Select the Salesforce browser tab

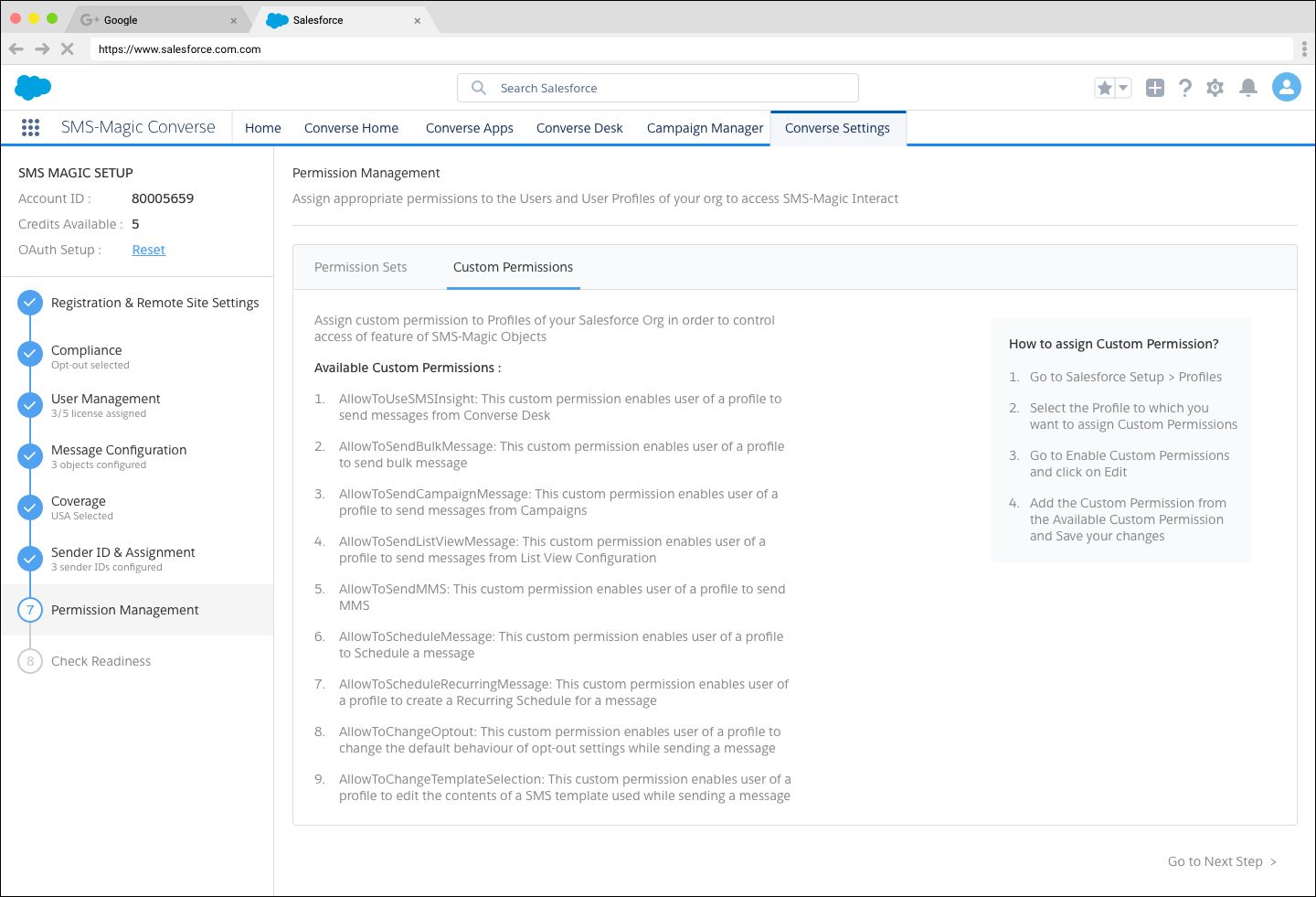click(343, 20)
